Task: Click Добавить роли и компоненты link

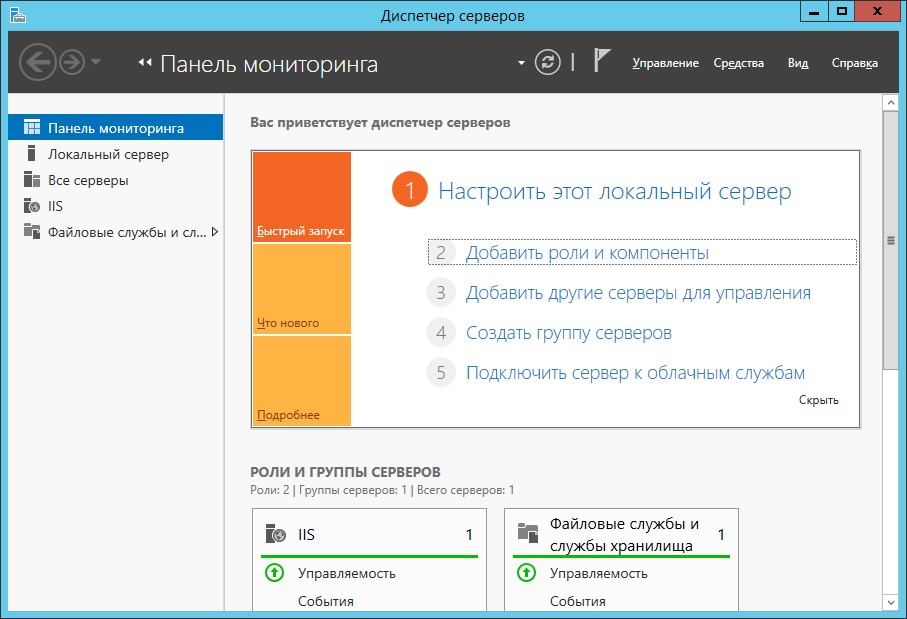Action: pyautogui.click(x=587, y=253)
